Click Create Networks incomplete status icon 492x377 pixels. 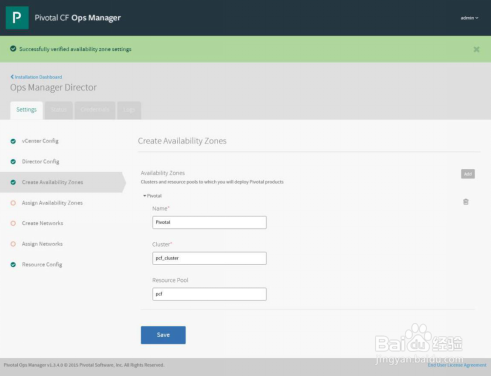pyautogui.click(x=13, y=223)
